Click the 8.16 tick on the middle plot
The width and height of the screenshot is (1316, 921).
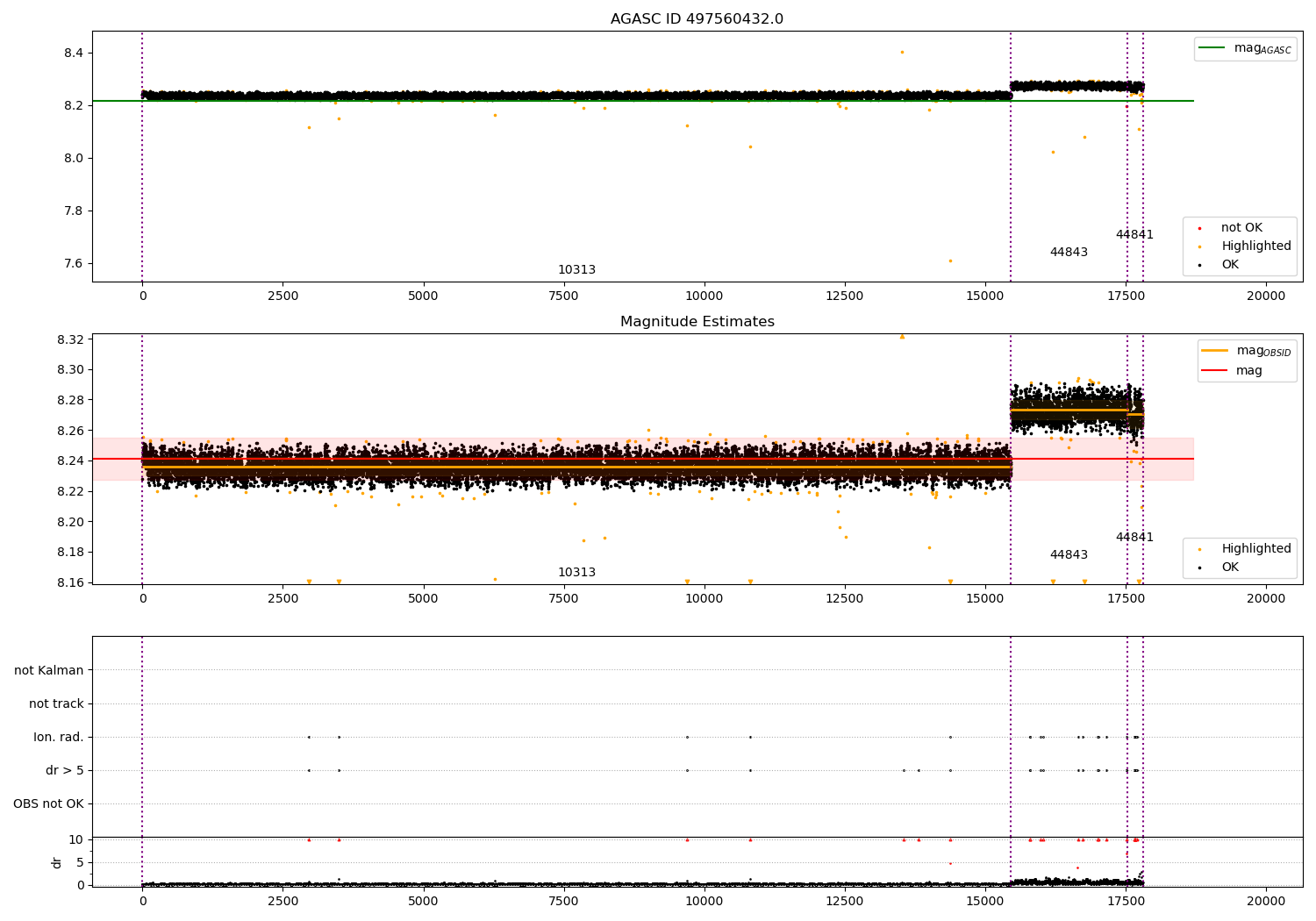[x=70, y=583]
